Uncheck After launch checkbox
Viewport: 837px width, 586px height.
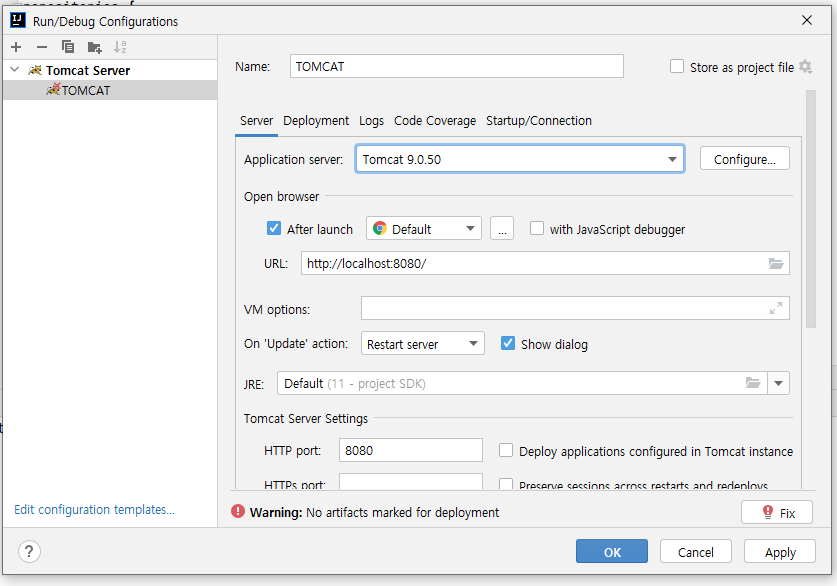[273, 228]
